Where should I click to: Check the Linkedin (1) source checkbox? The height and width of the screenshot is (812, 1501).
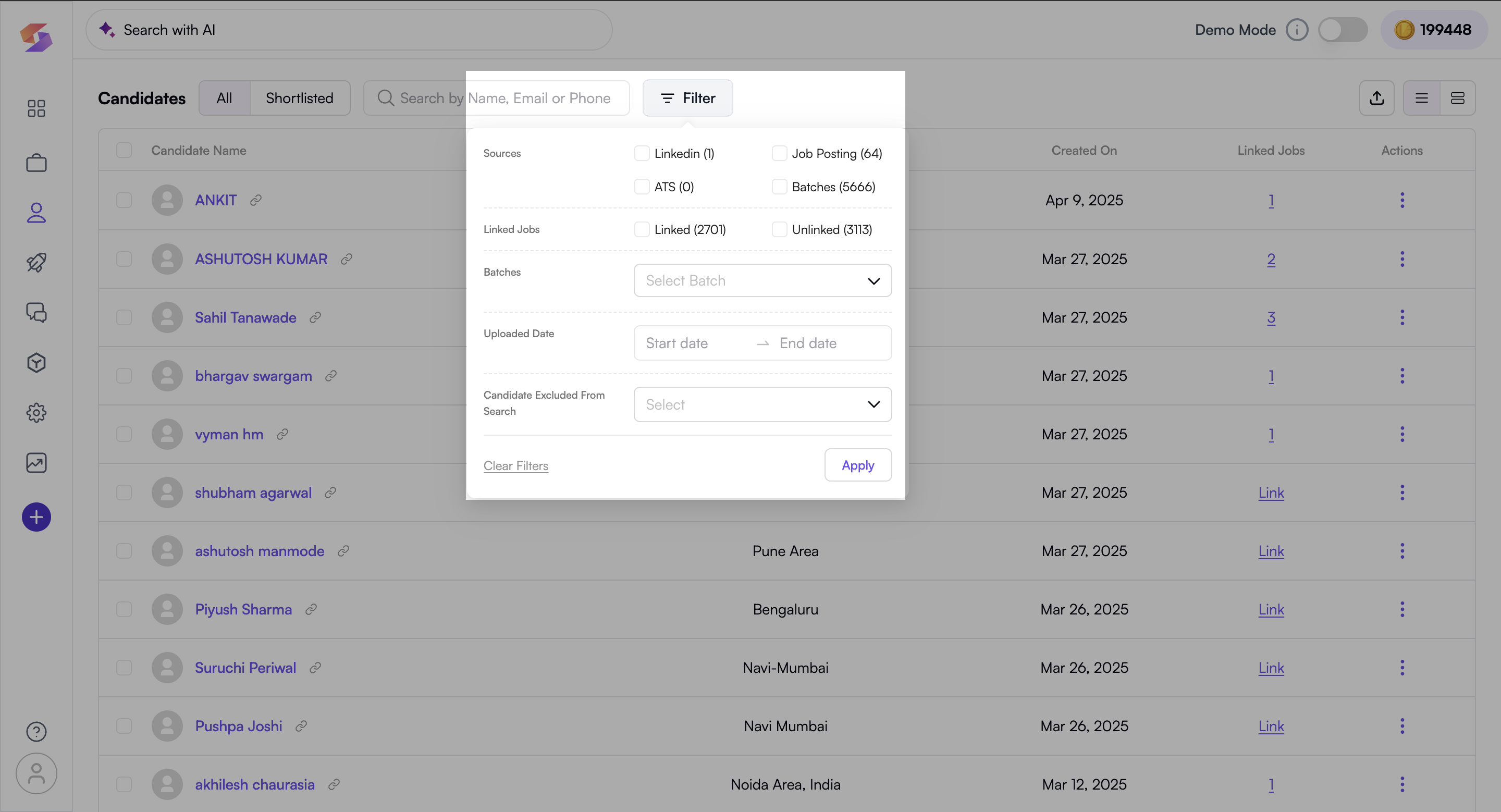642,153
